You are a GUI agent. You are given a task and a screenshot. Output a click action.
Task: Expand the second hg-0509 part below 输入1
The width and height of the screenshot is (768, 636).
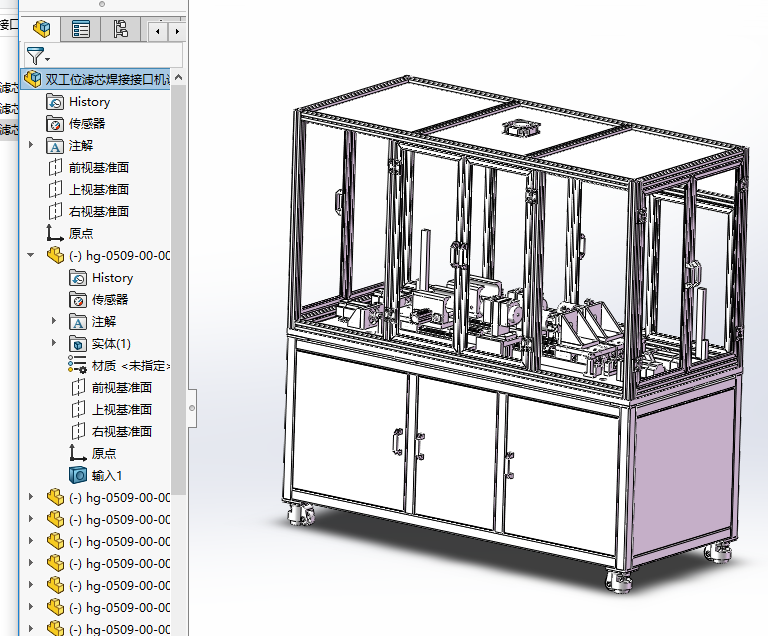(31, 519)
